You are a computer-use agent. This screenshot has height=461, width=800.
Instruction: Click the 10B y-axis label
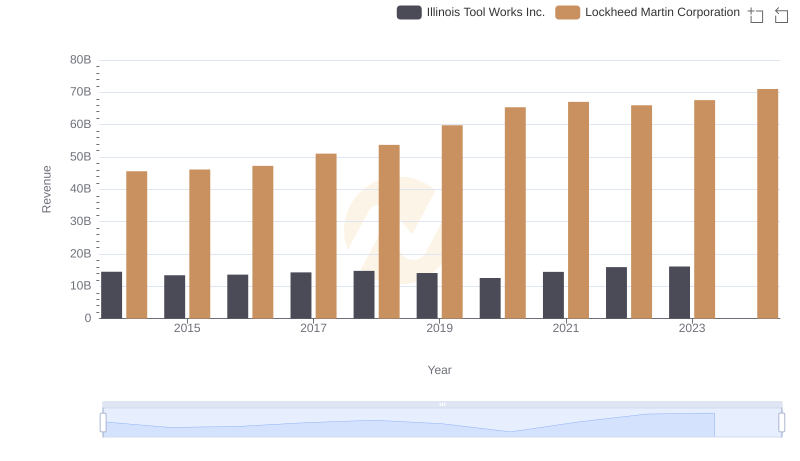81,286
